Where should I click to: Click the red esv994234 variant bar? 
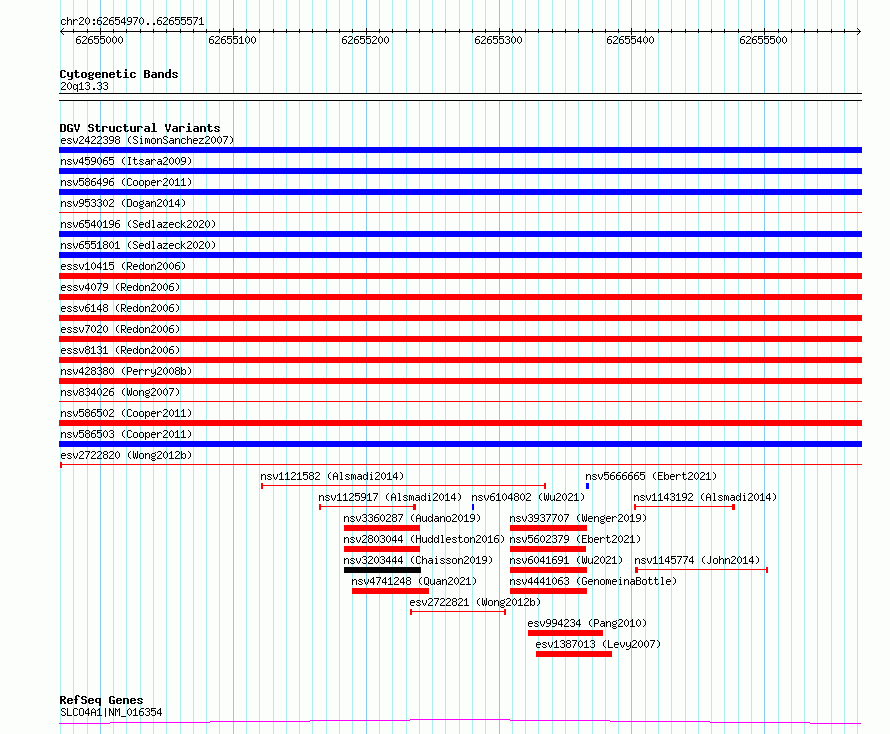point(565,633)
